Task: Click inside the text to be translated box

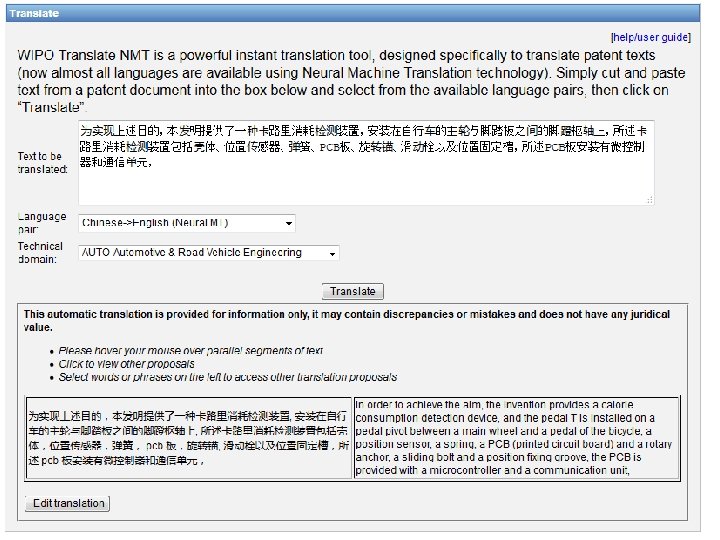Action: point(366,163)
